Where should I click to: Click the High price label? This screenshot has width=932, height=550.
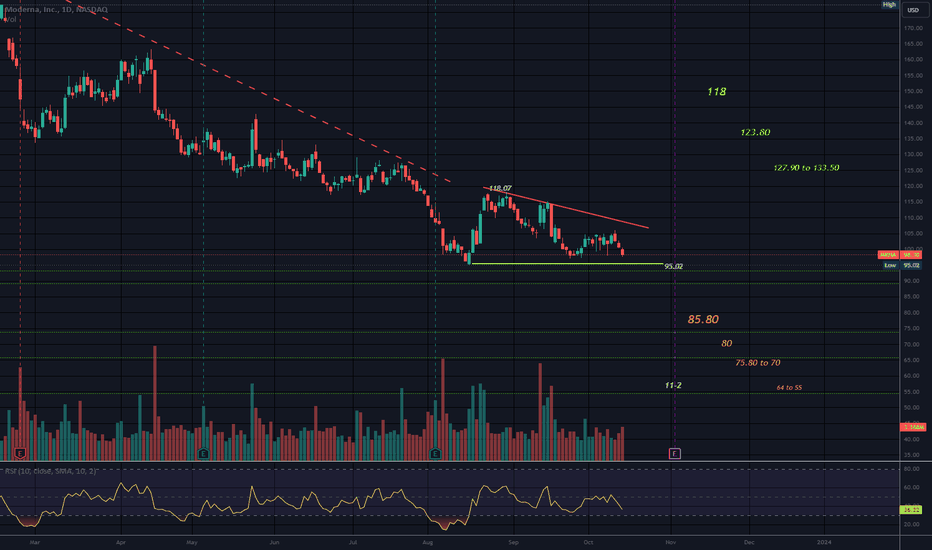[x=889, y=5]
